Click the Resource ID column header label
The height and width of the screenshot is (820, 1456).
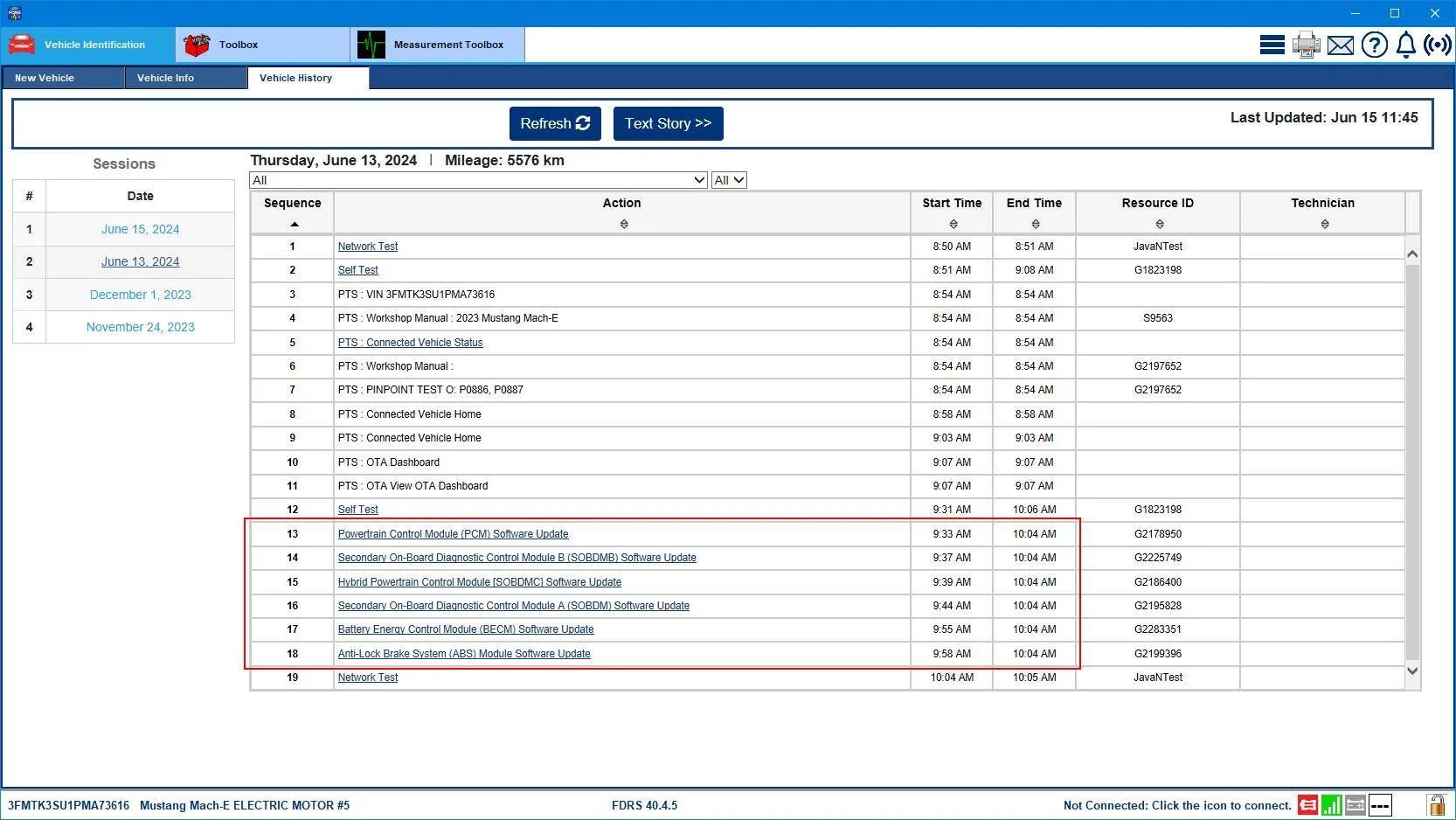1158,203
